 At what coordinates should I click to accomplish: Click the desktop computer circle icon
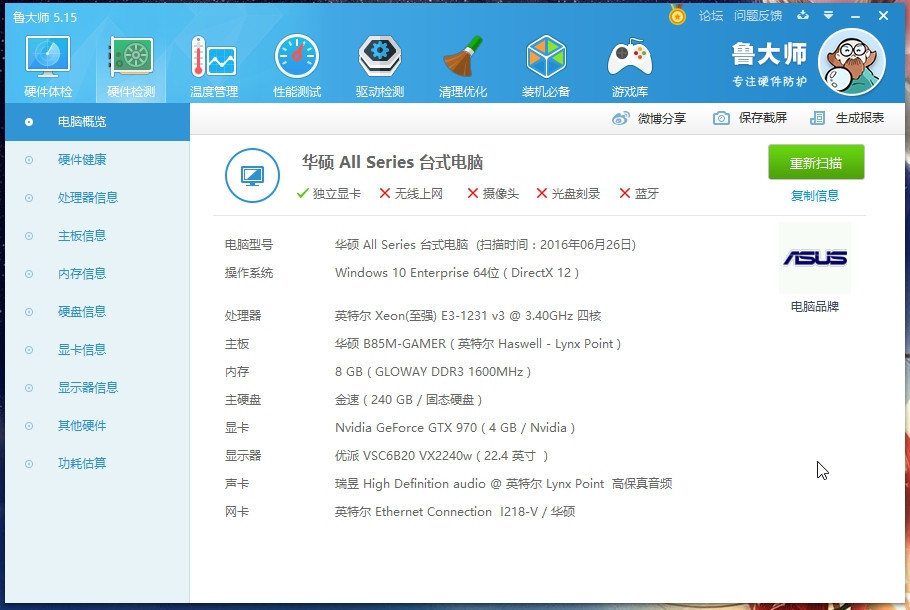pyautogui.click(x=252, y=175)
